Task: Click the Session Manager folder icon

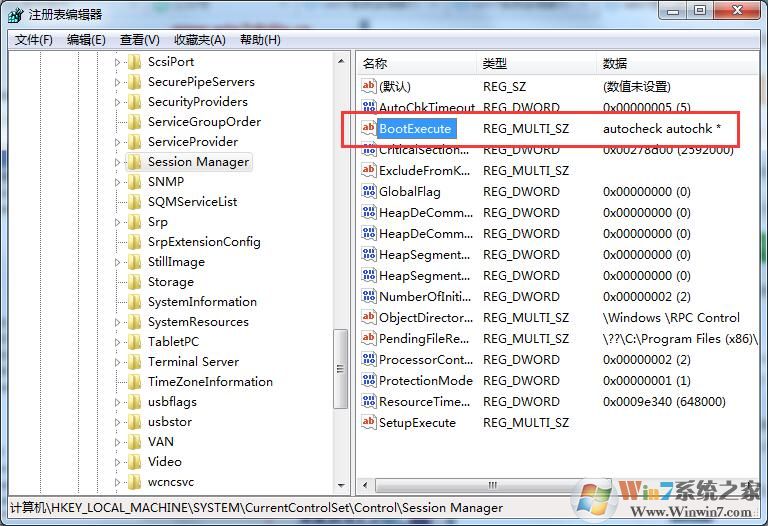Action: [x=134, y=162]
